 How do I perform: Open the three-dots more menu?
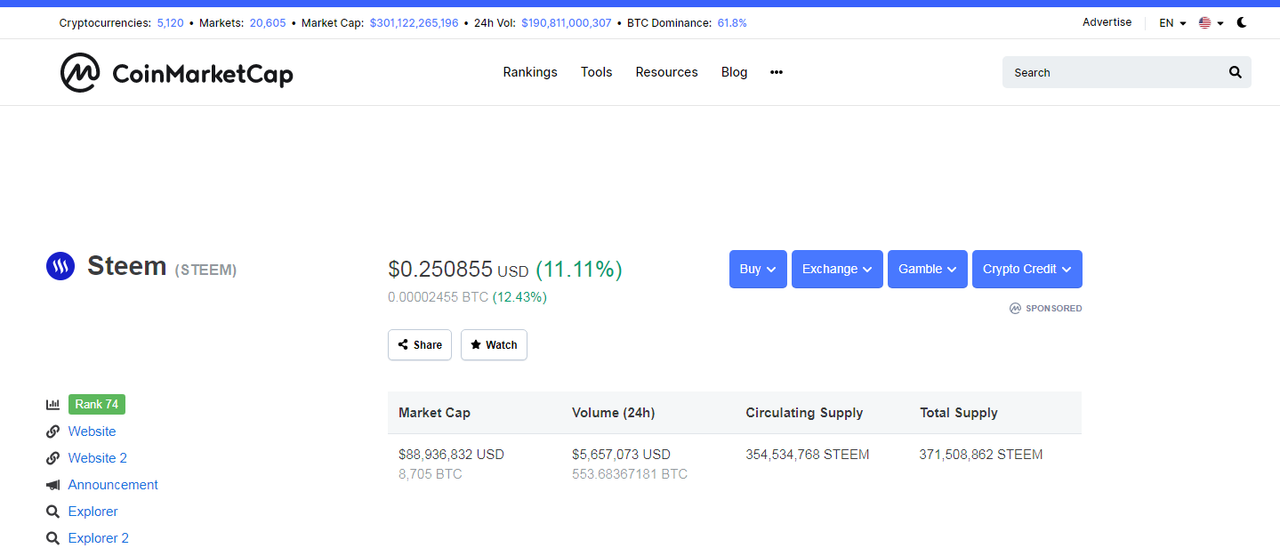pyautogui.click(x=777, y=72)
